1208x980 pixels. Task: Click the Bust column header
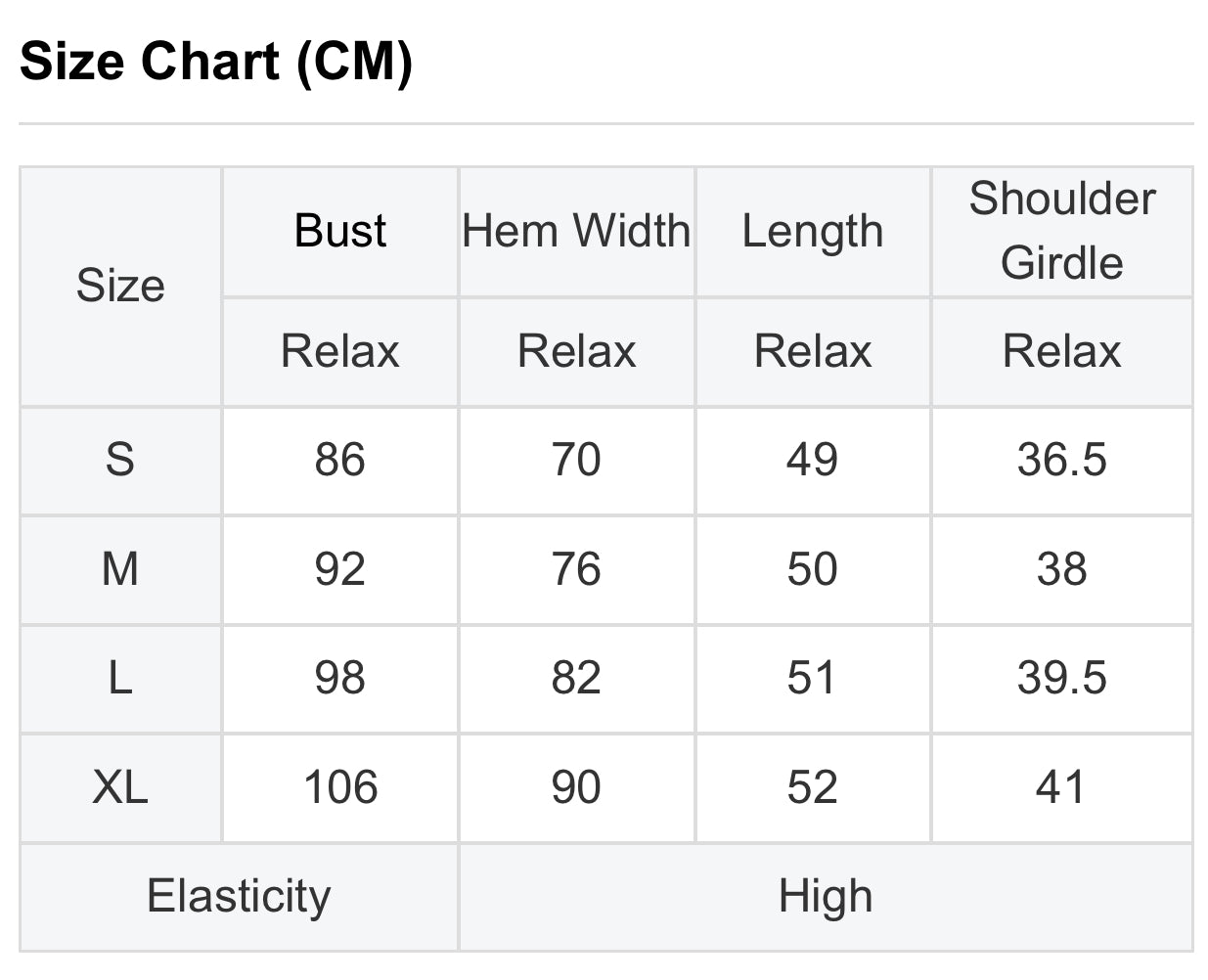[340, 231]
